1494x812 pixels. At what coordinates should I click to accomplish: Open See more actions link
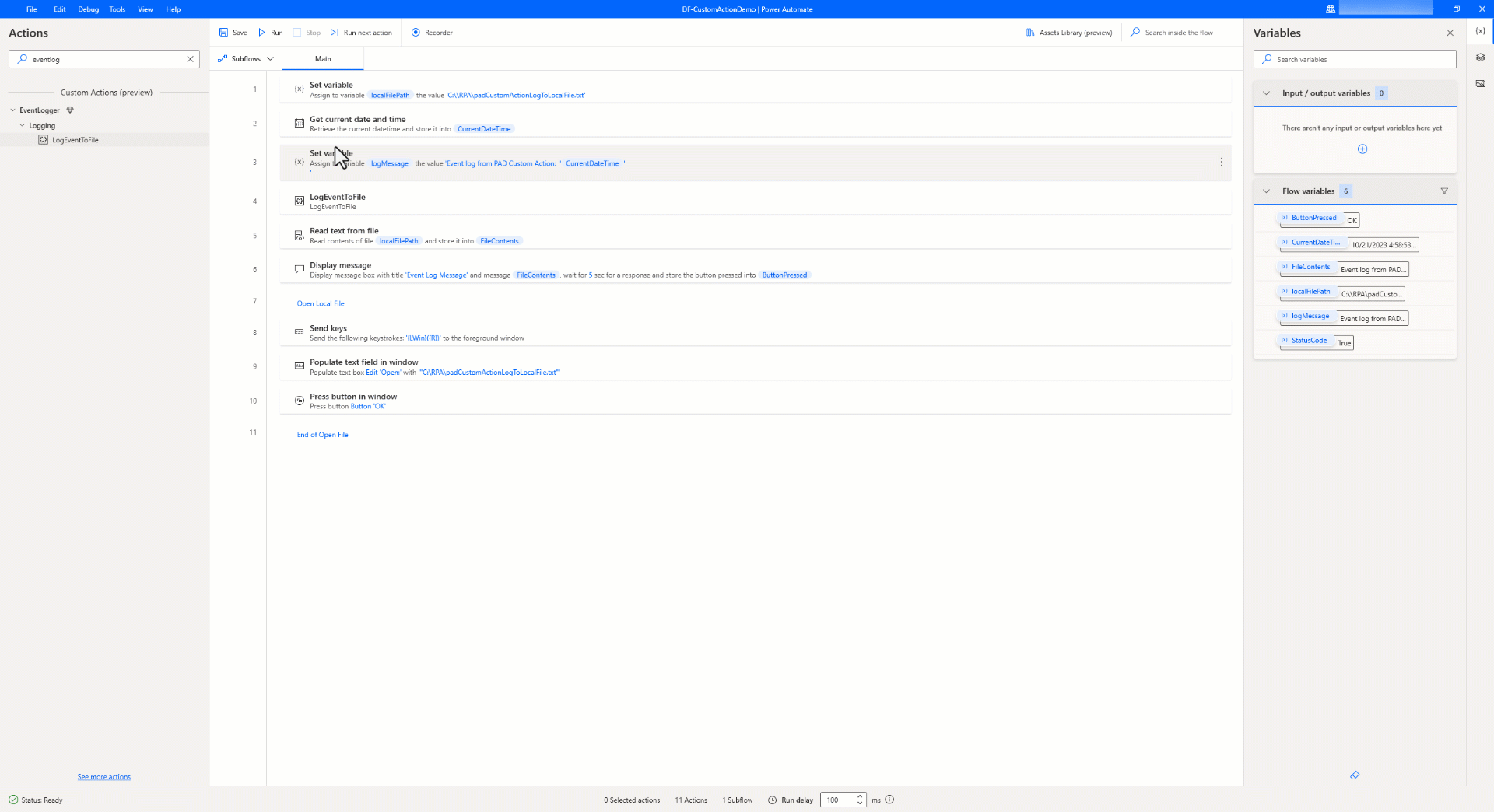point(103,776)
